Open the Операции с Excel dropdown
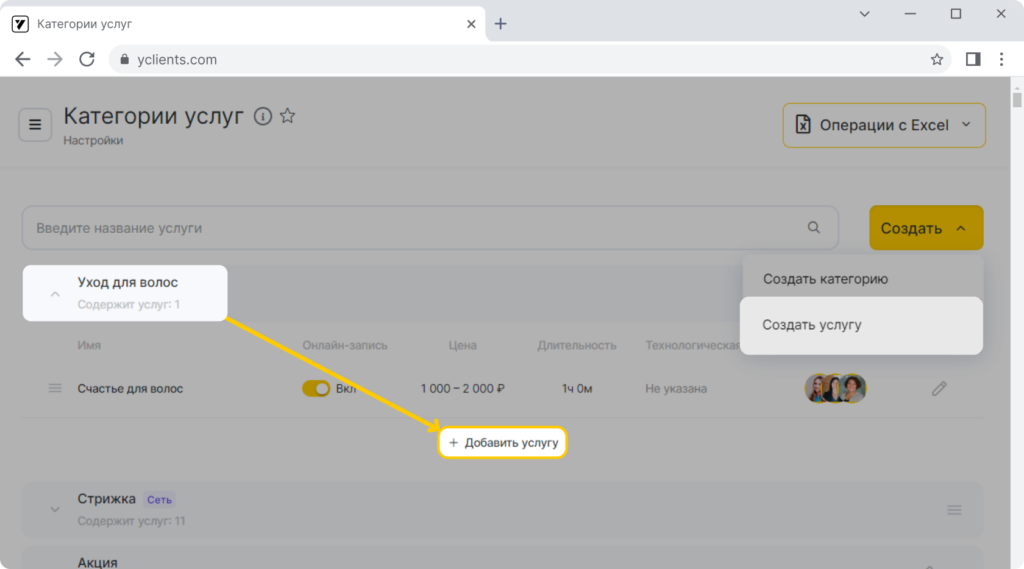 tap(884, 125)
